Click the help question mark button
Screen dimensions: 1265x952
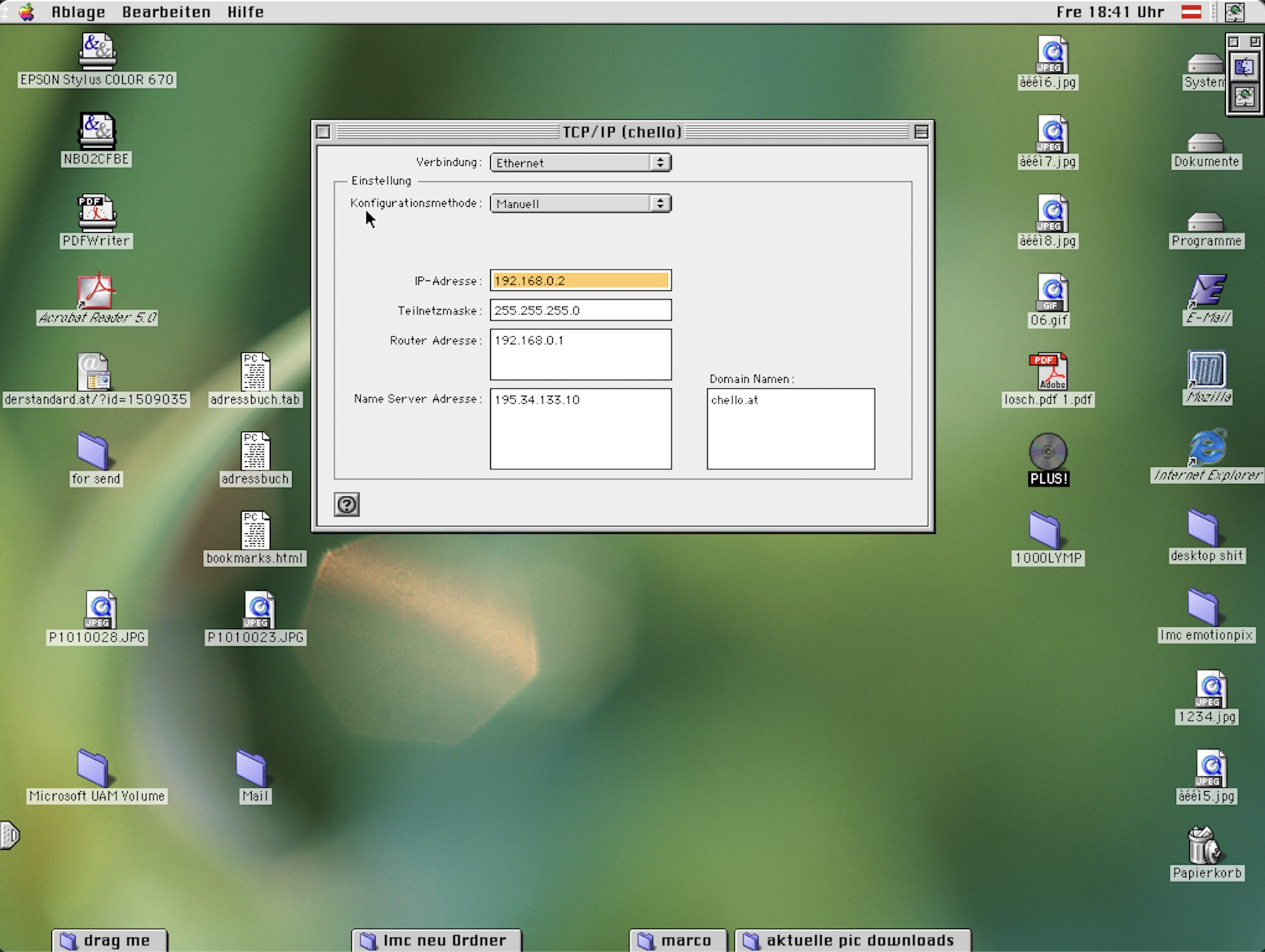pos(347,504)
